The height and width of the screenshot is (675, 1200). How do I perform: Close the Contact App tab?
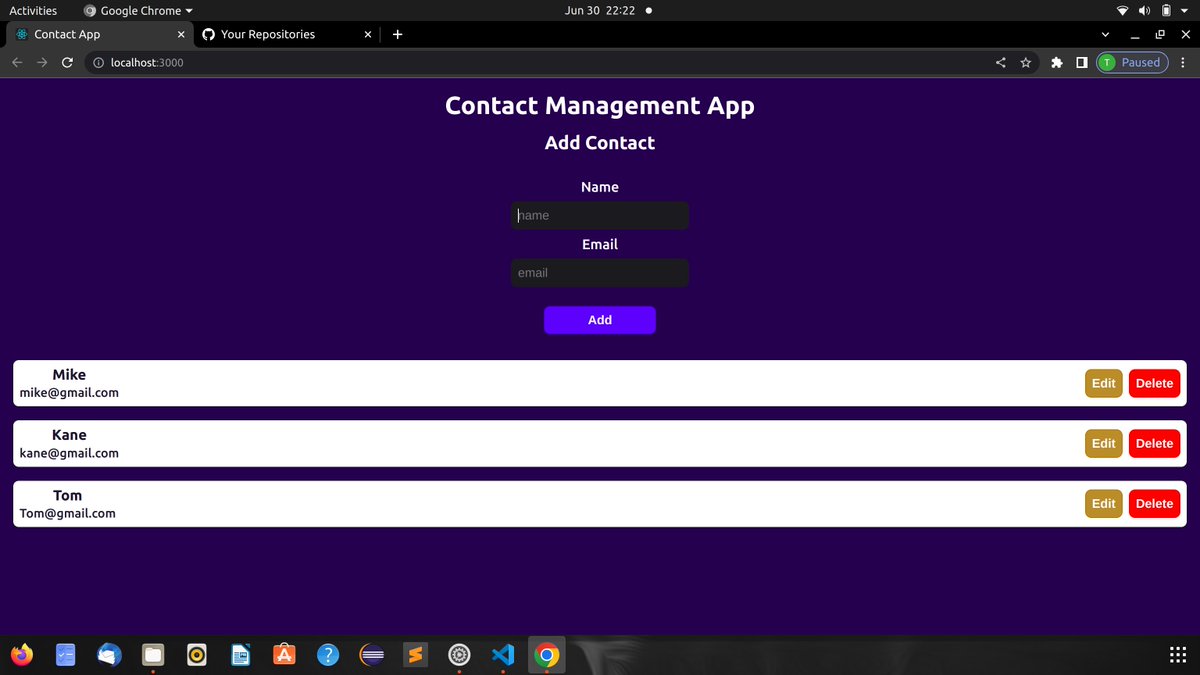pyautogui.click(x=180, y=34)
